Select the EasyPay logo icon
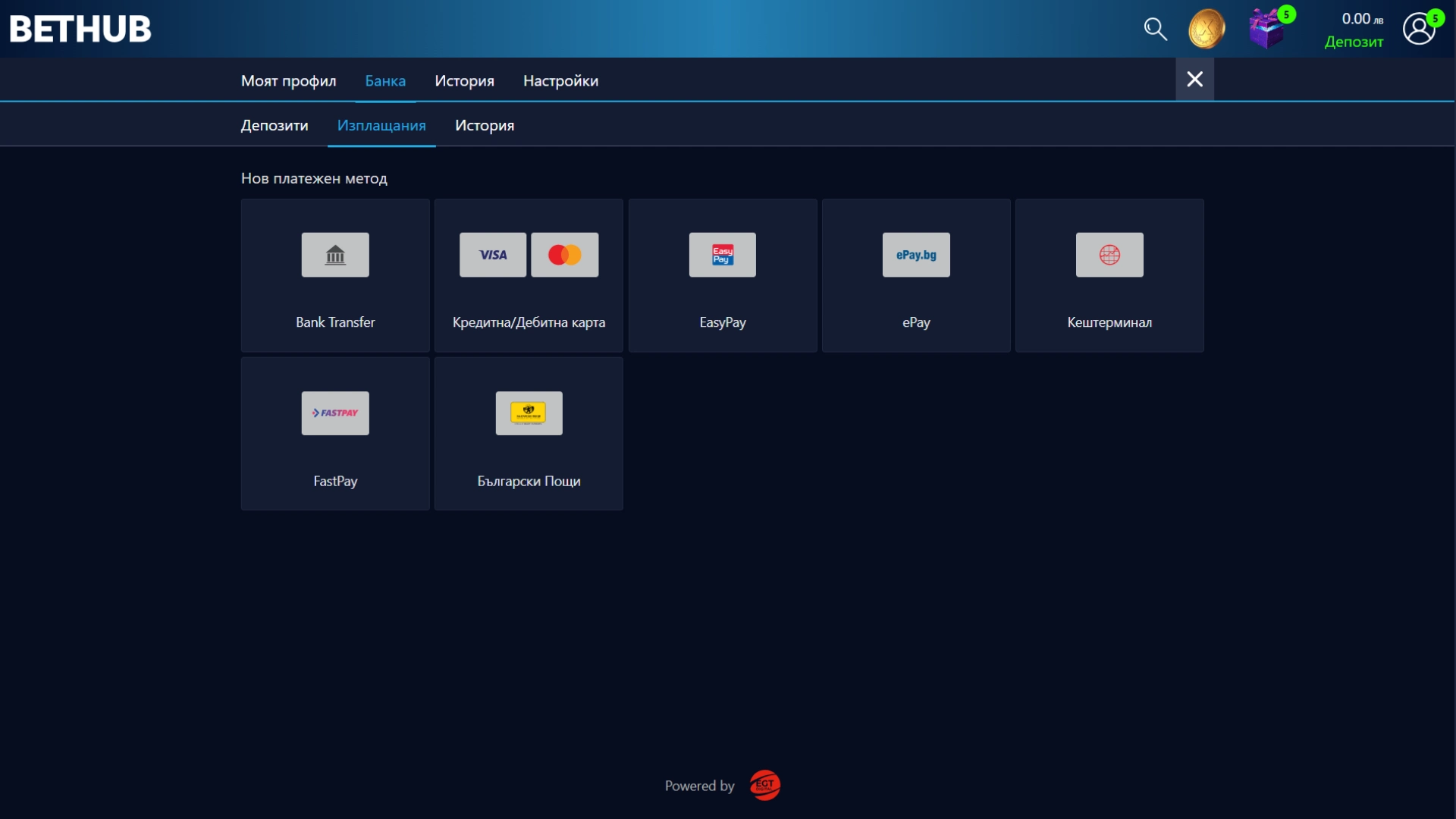Viewport: 1456px width, 819px height. pos(723,255)
